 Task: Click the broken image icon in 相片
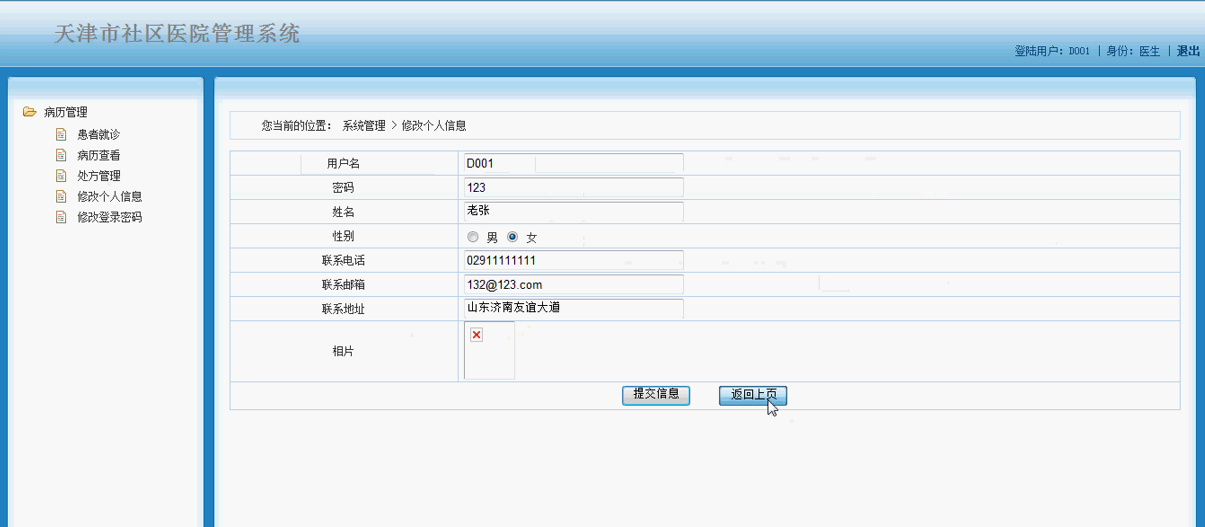[x=476, y=335]
